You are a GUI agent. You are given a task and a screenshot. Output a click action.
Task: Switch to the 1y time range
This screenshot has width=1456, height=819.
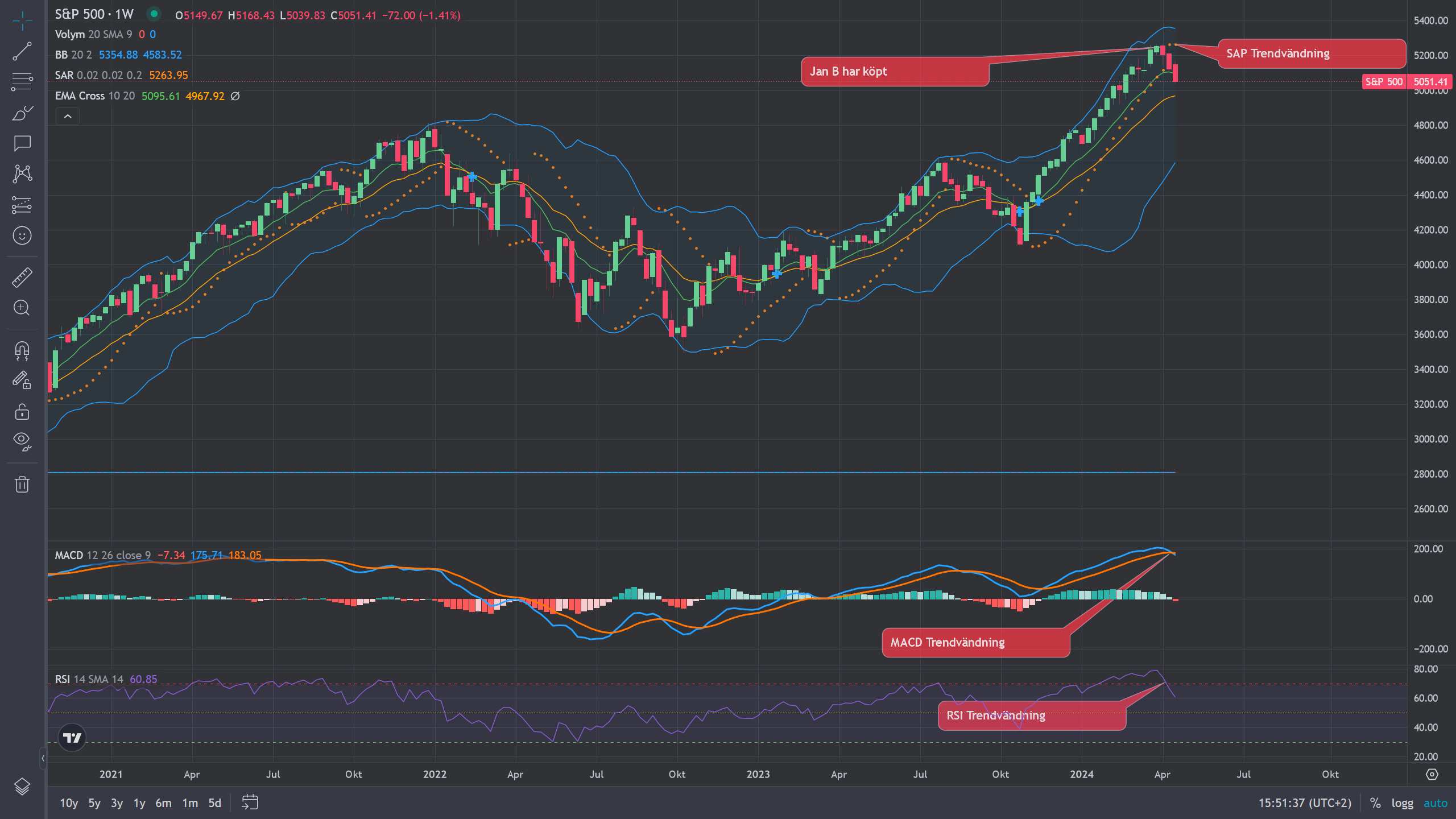[x=139, y=803]
